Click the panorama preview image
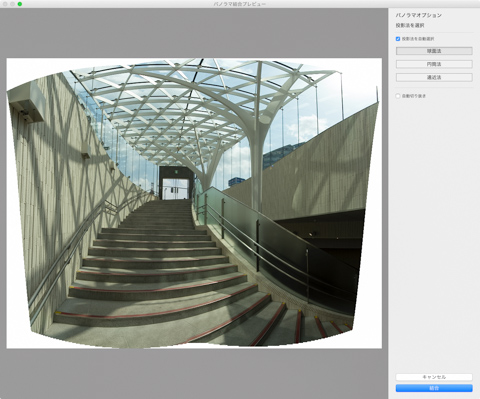The height and width of the screenshot is (399, 480). (194, 203)
